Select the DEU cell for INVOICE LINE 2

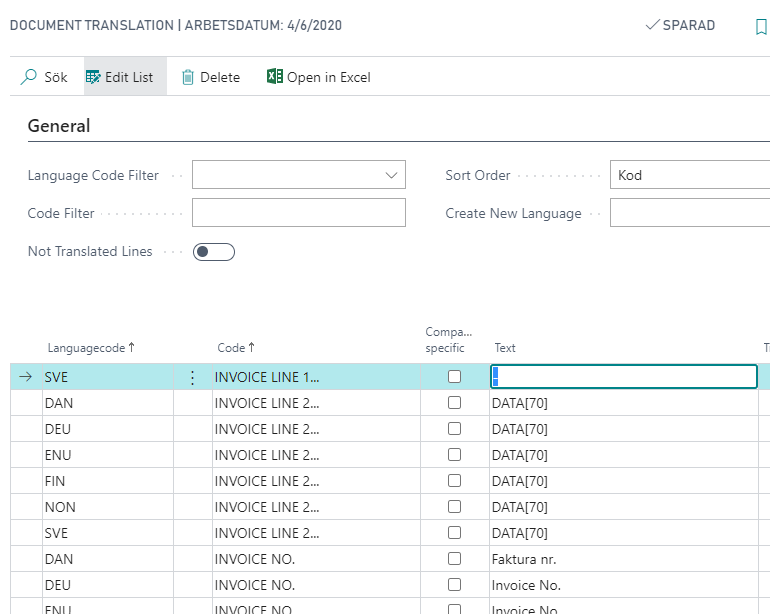108,429
